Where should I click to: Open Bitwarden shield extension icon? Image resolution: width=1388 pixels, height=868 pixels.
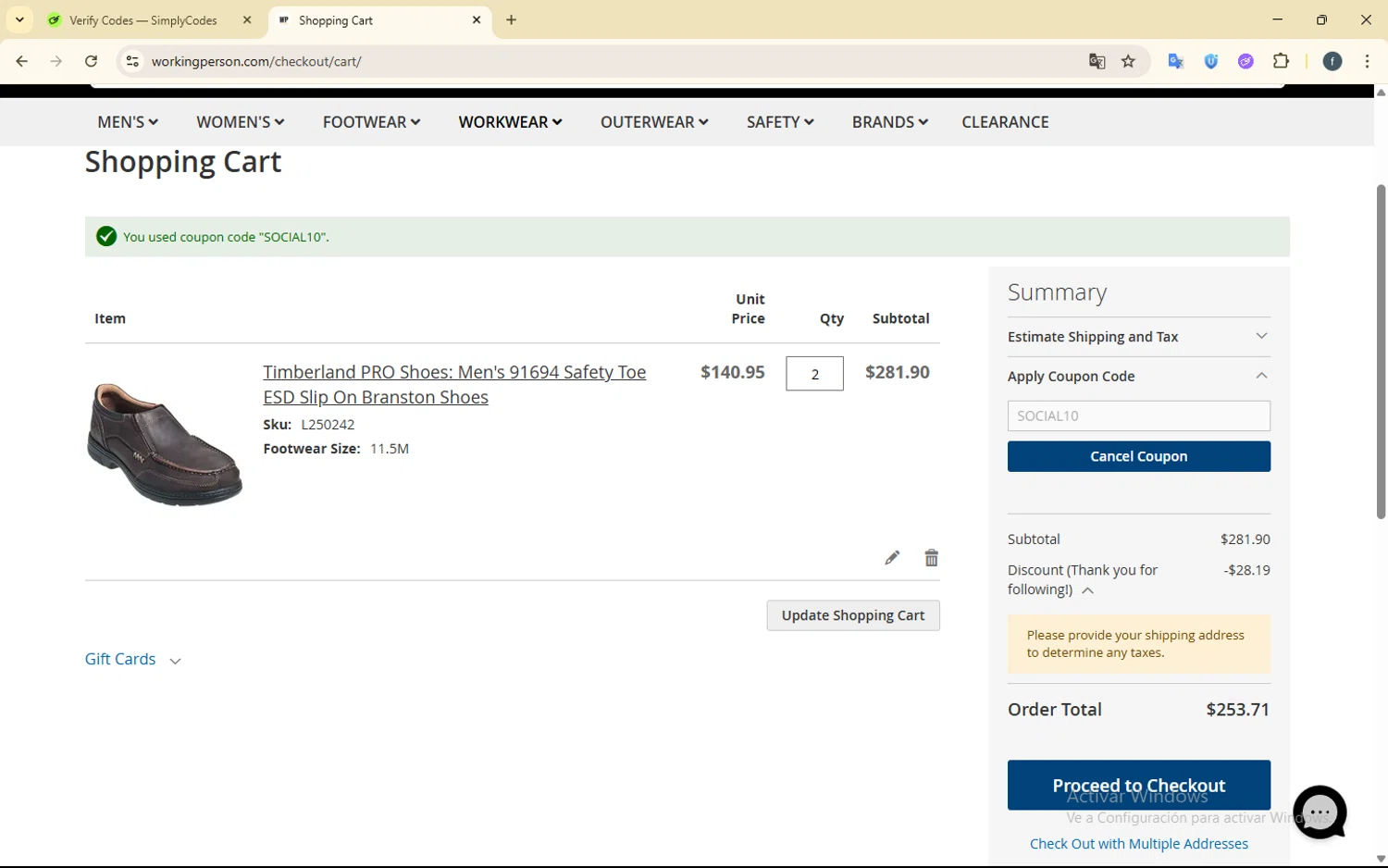click(x=1211, y=61)
